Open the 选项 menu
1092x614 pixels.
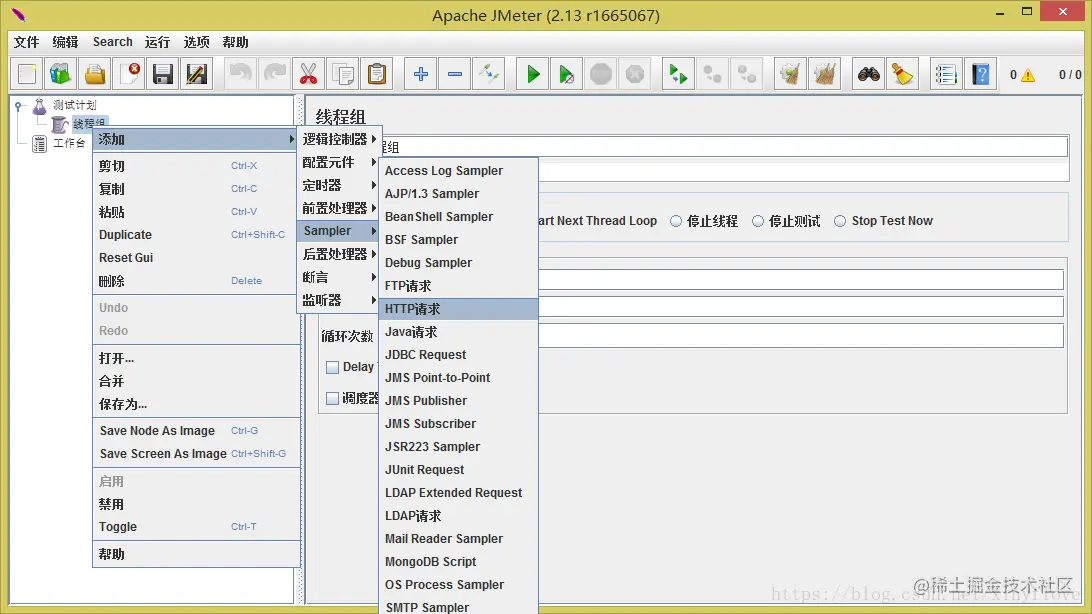point(196,42)
